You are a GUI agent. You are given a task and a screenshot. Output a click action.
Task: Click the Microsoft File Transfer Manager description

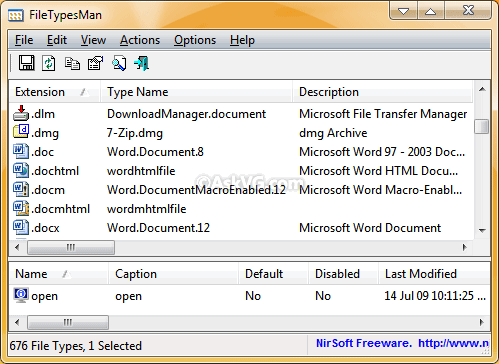(x=383, y=114)
